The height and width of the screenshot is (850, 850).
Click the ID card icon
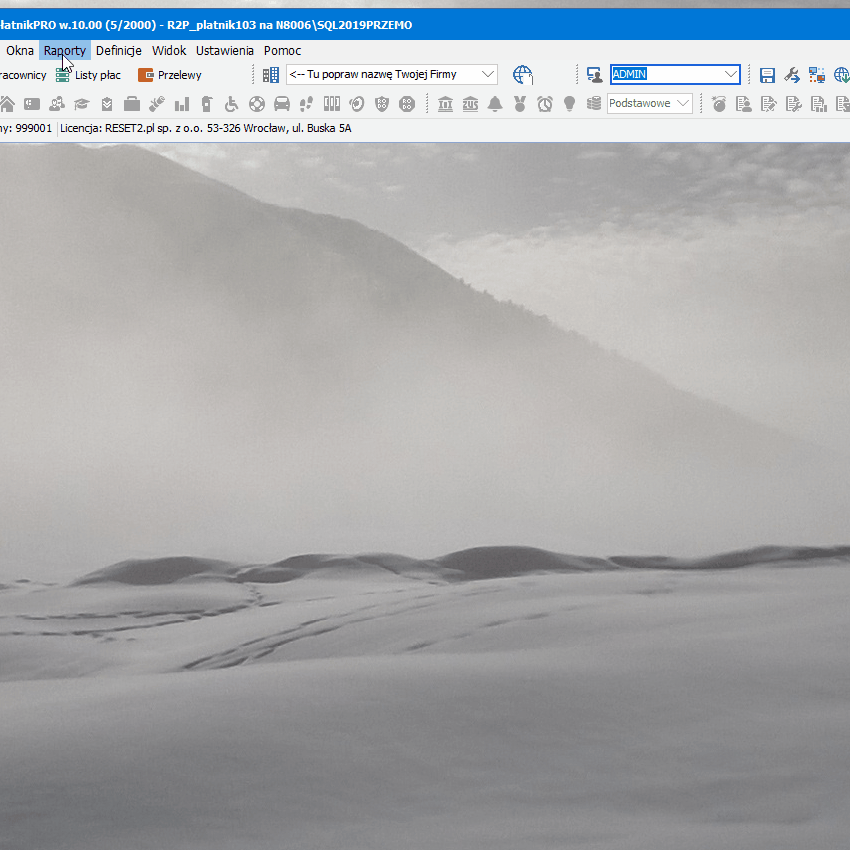click(x=32, y=104)
